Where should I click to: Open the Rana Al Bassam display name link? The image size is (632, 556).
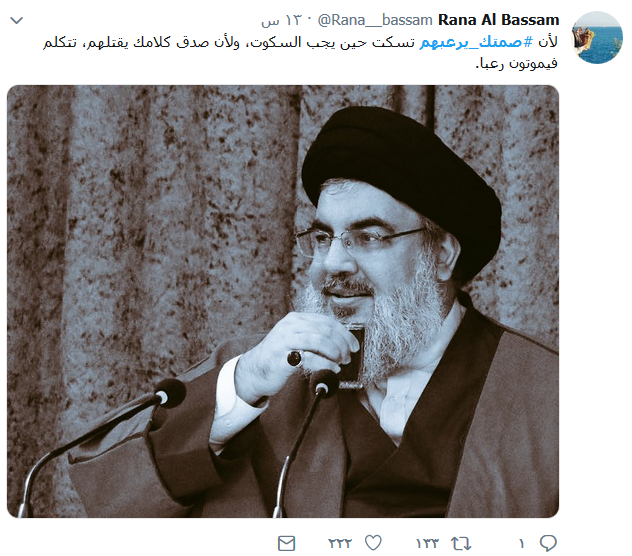pyautogui.click(x=499, y=20)
